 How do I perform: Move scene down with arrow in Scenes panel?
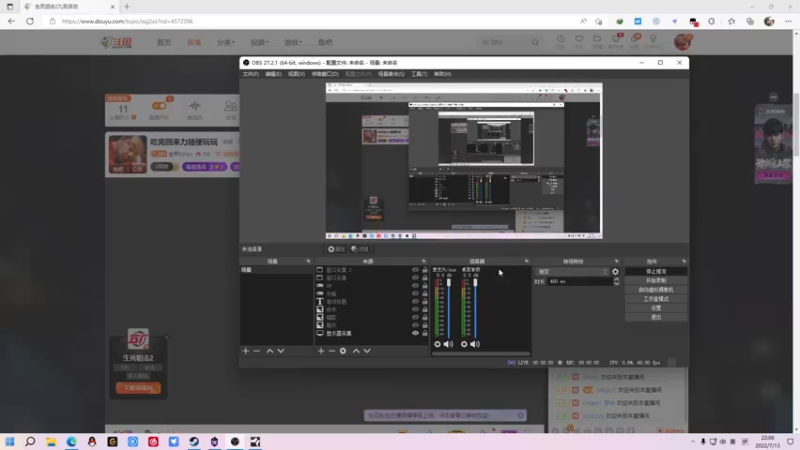coord(281,351)
